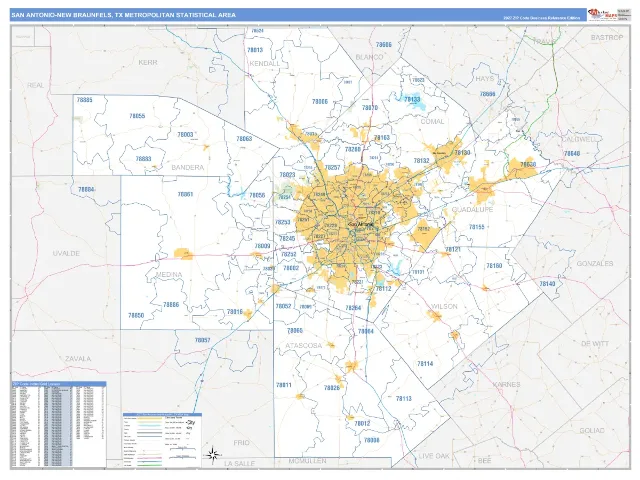Click ZIP code 78121 label
This screenshot has width=640, height=480.
(x=453, y=249)
